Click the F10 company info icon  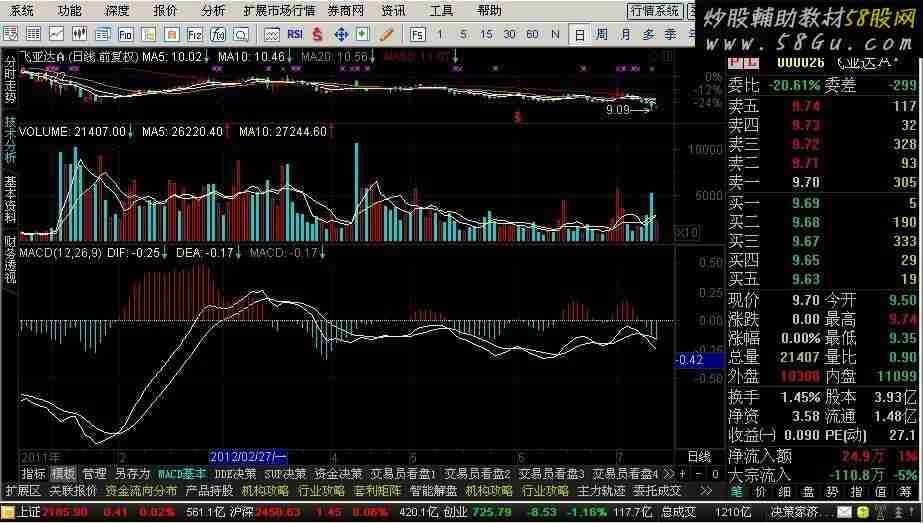point(125,34)
